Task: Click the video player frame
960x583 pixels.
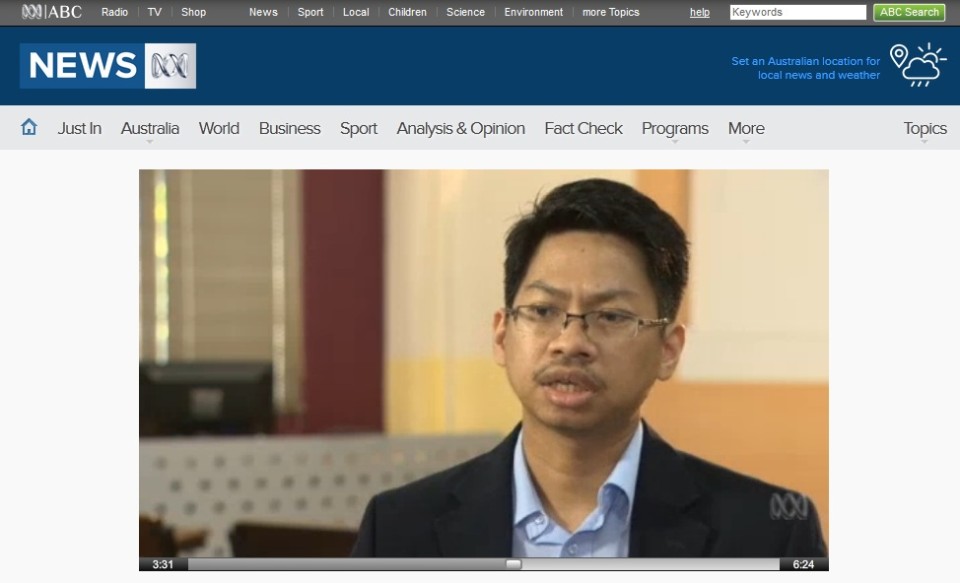Action: 483,360
